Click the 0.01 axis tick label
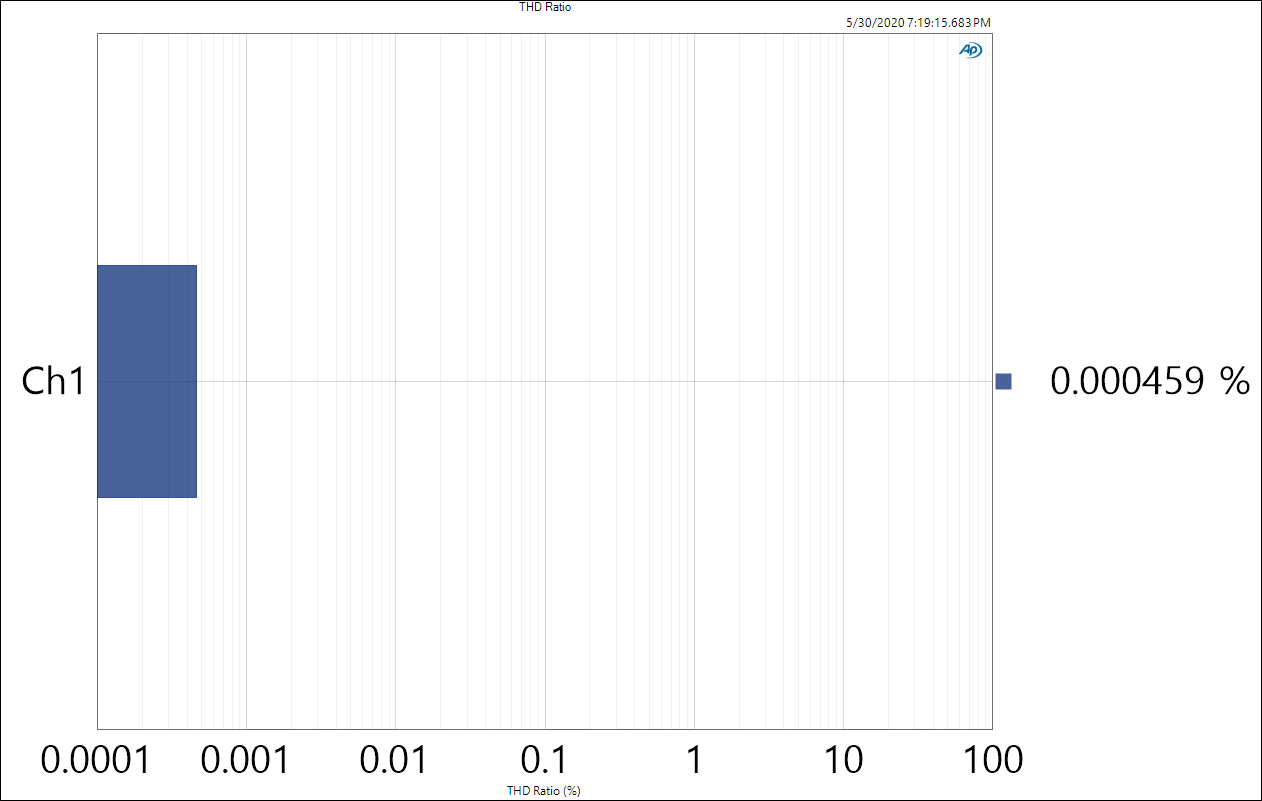The image size is (1262, 801). [395, 761]
